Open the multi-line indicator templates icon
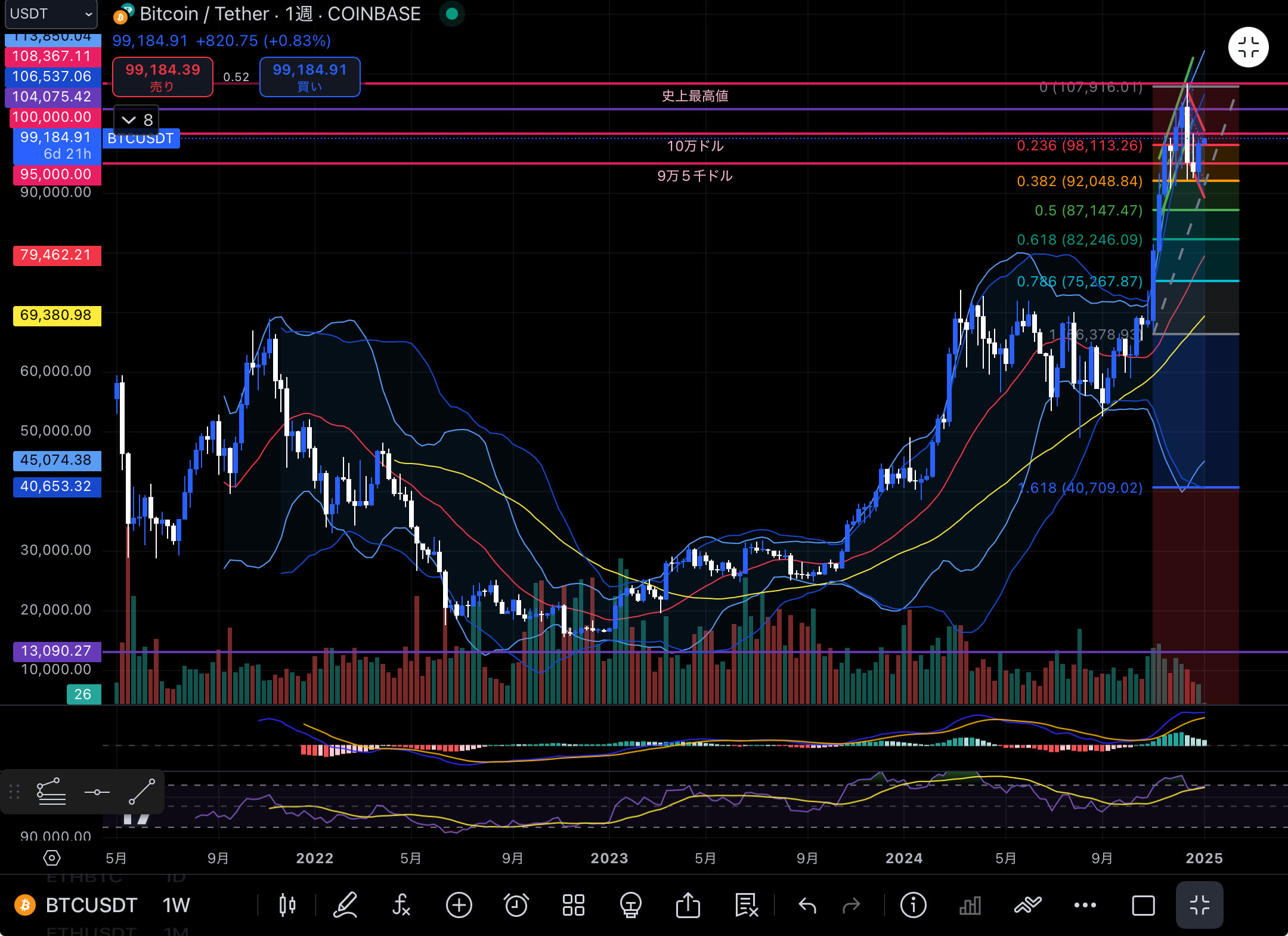Image resolution: width=1288 pixels, height=936 pixels. 1027,905
